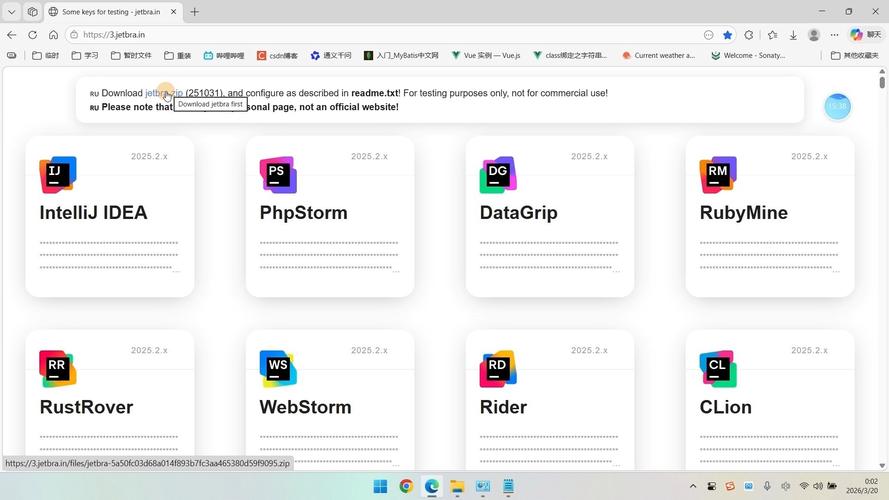Click the 2025.2.x version on PhpStorm card
889x500 pixels.
[x=369, y=156]
